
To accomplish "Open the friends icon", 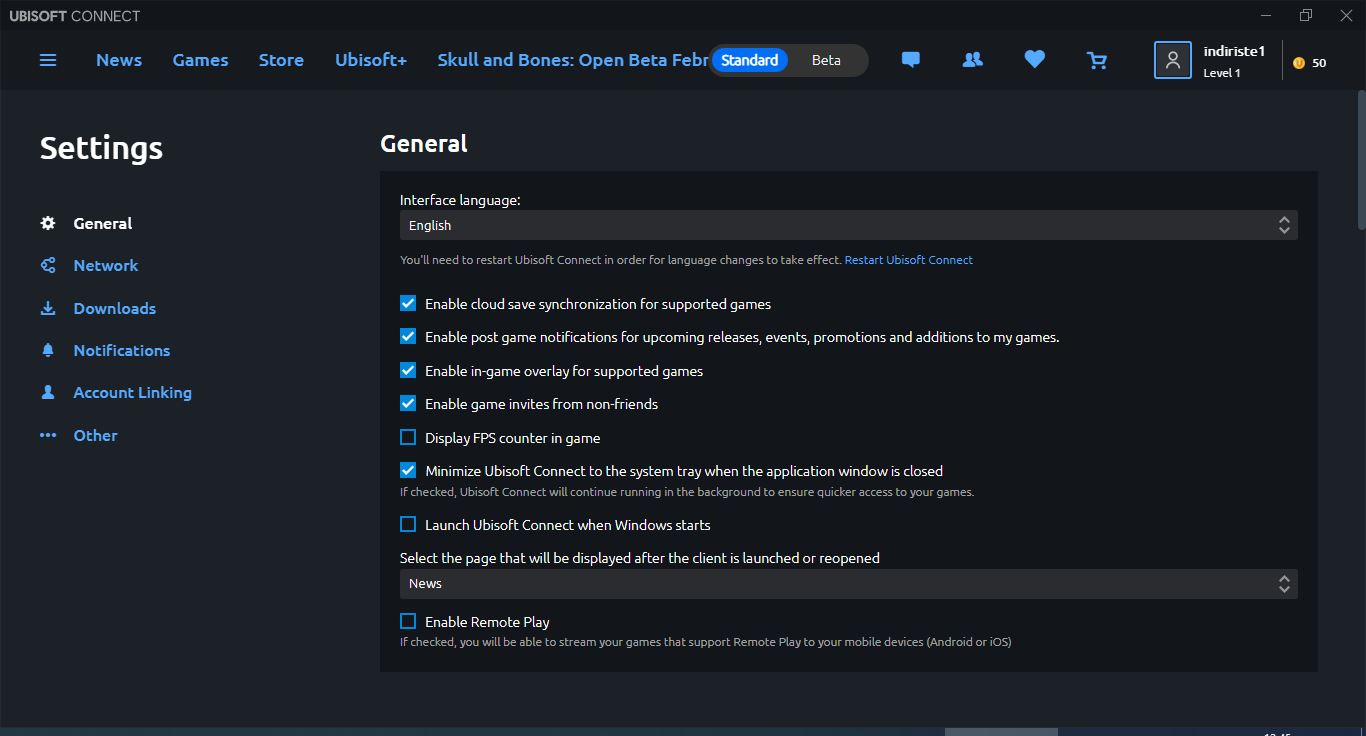I will pyautogui.click(x=972, y=60).
